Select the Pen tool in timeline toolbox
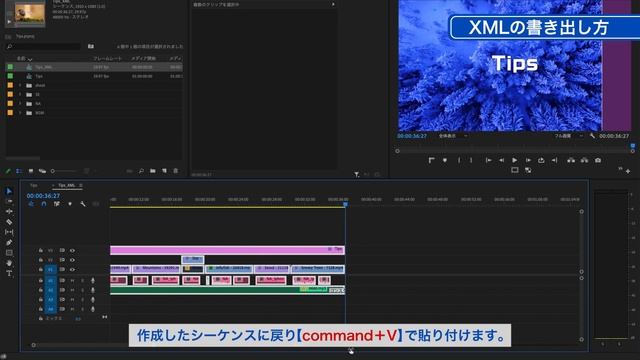Screen dimensions: 640x360 pyautogui.click(x=9, y=242)
